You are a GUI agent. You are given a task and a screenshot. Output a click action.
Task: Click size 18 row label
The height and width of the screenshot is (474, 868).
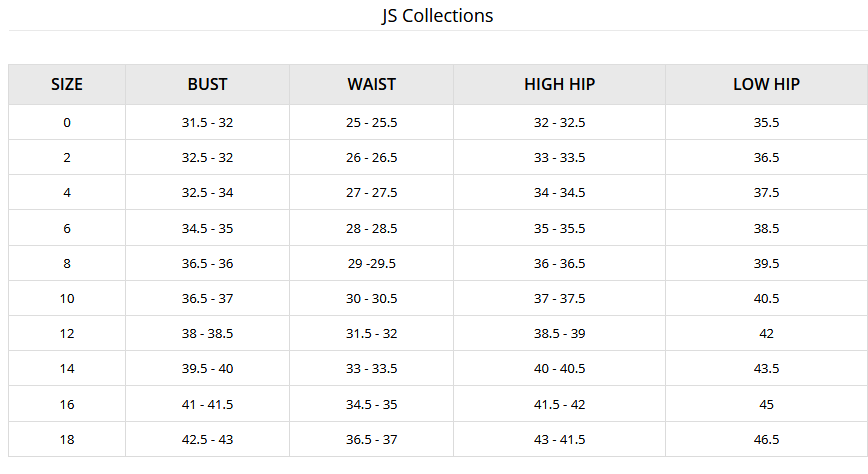pos(67,439)
